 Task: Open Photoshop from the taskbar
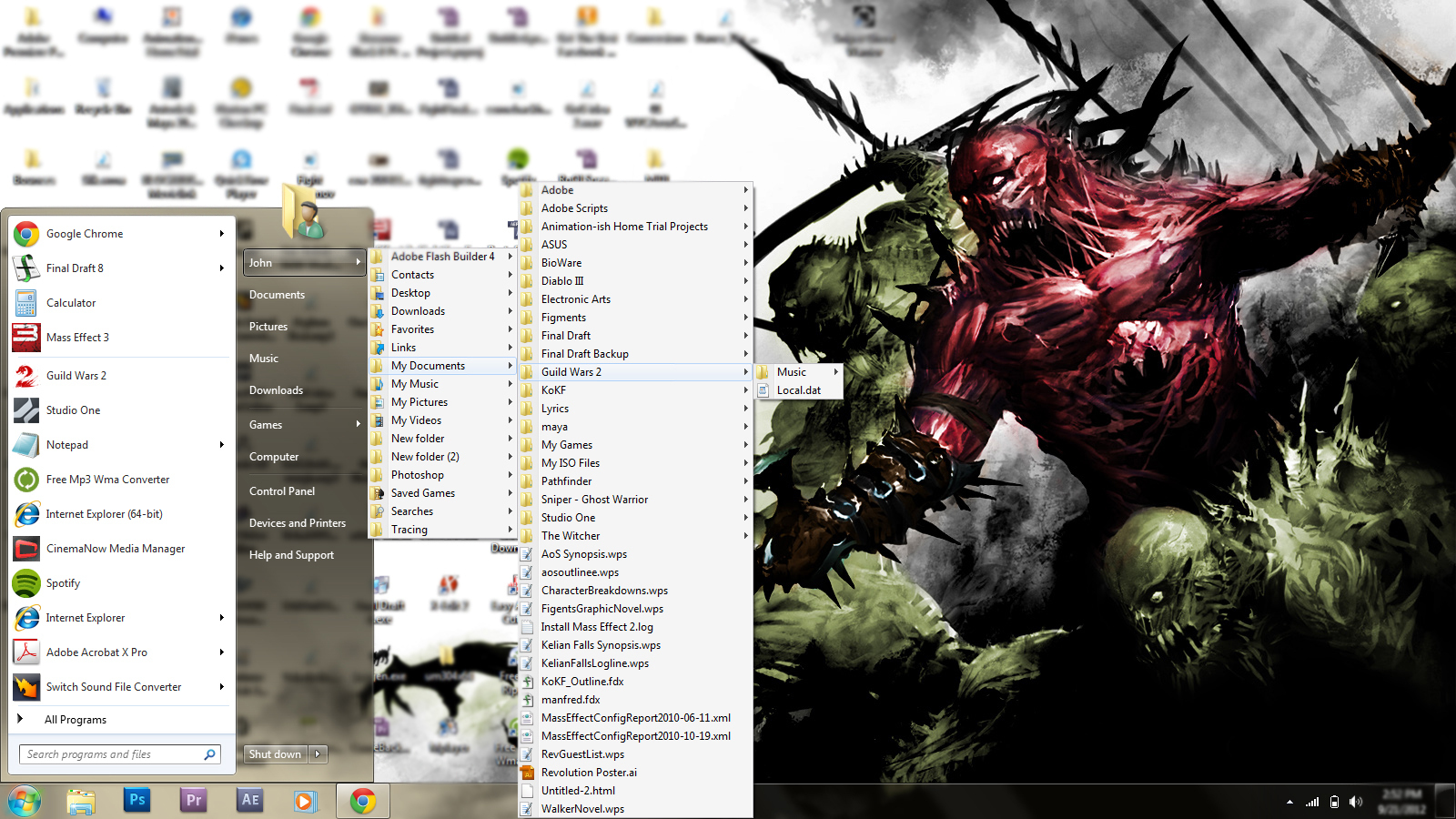(137, 800)
